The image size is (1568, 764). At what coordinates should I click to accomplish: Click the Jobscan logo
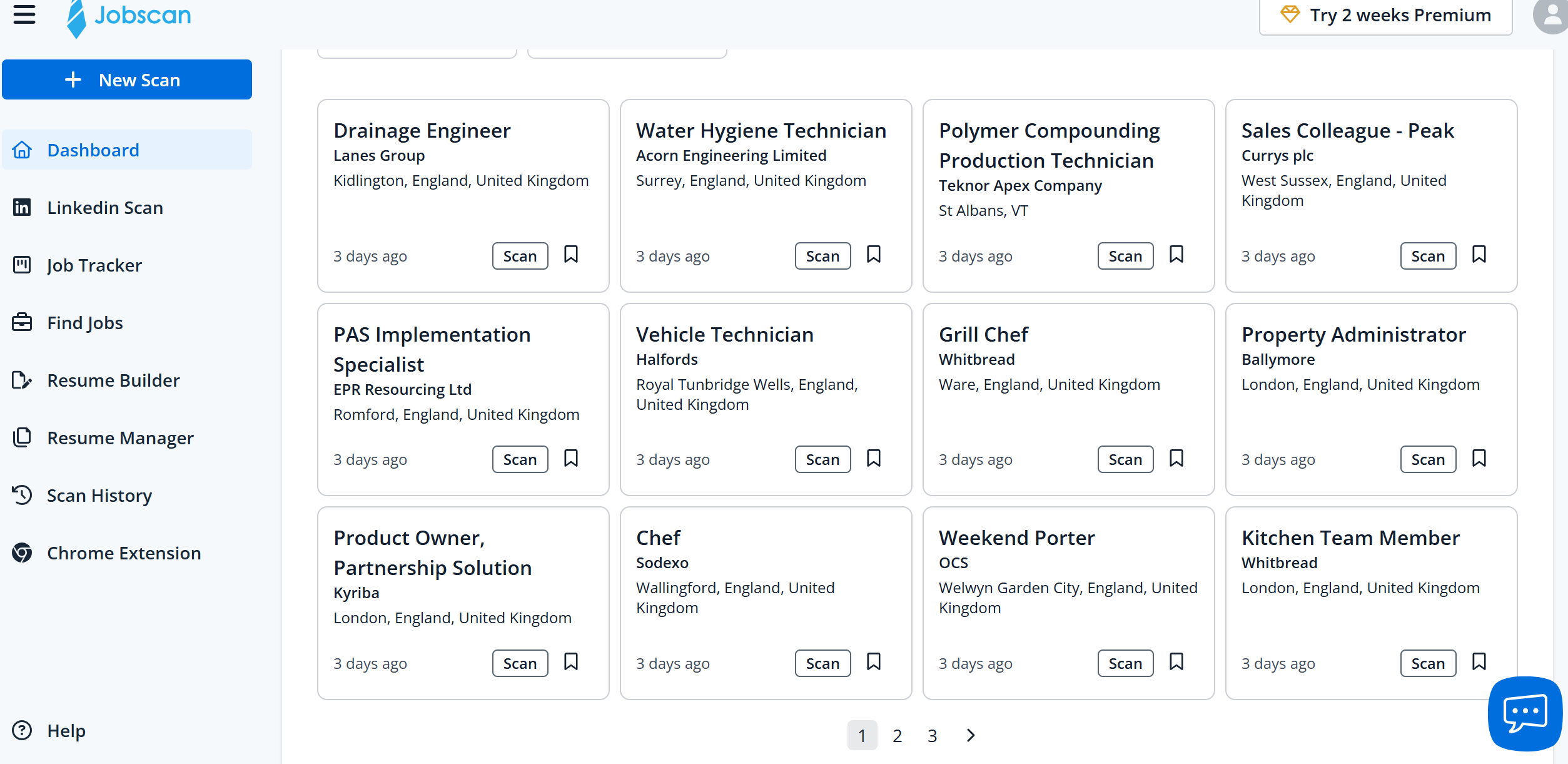[x=129, y=16]
